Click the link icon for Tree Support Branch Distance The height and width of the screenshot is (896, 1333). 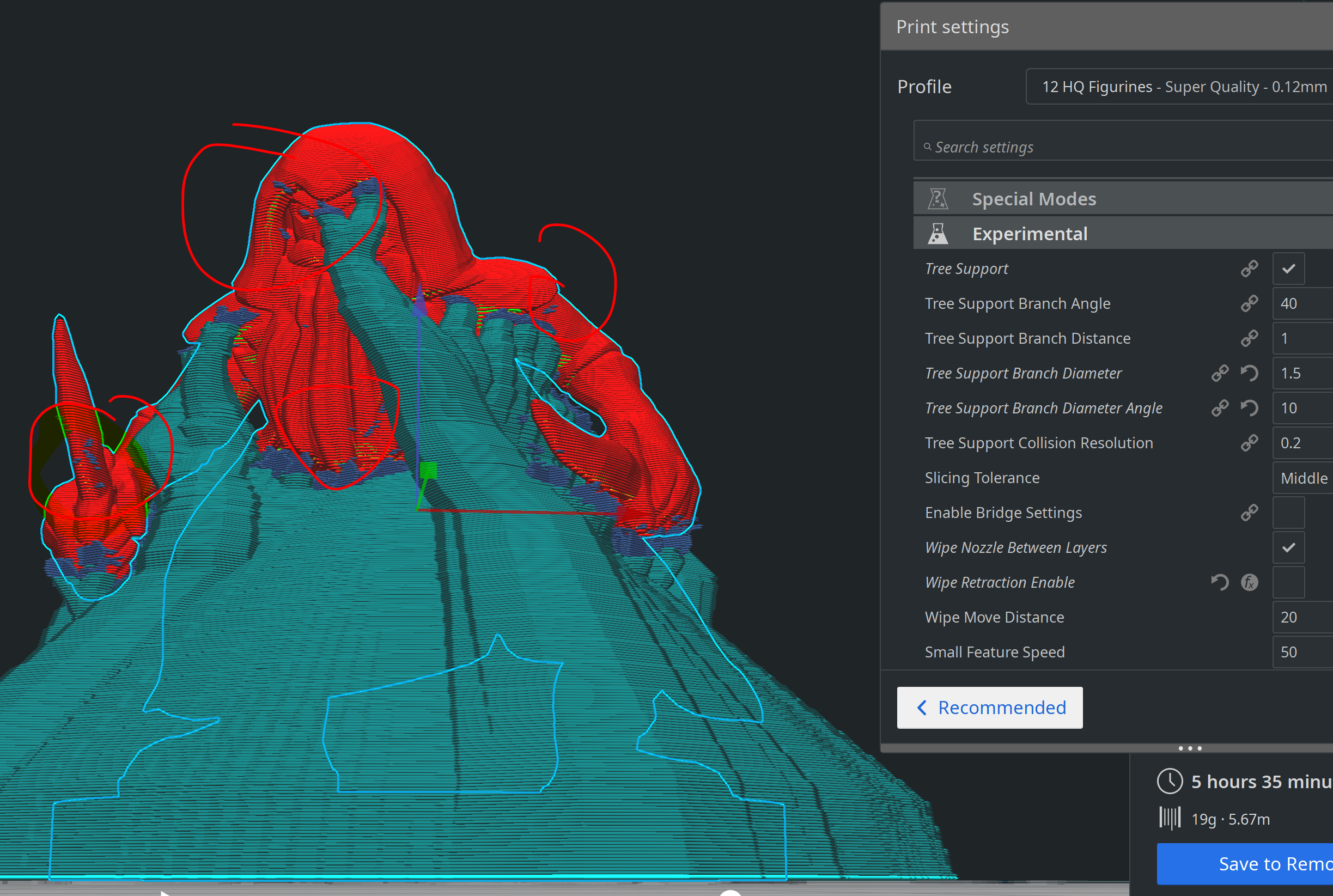pyautogui.click(x=1249, y=338)
